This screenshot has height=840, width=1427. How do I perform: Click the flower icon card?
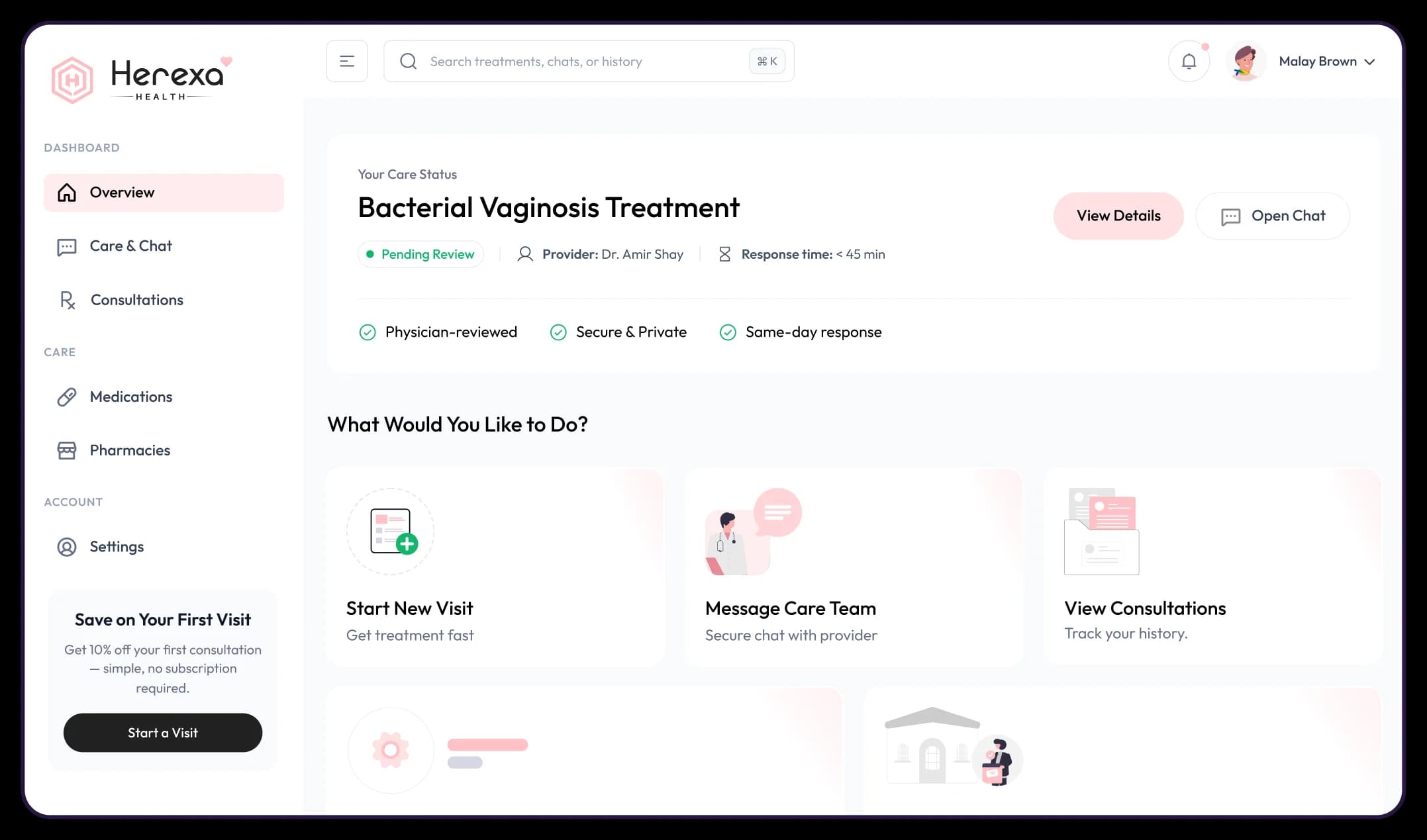tap(584, 751)
